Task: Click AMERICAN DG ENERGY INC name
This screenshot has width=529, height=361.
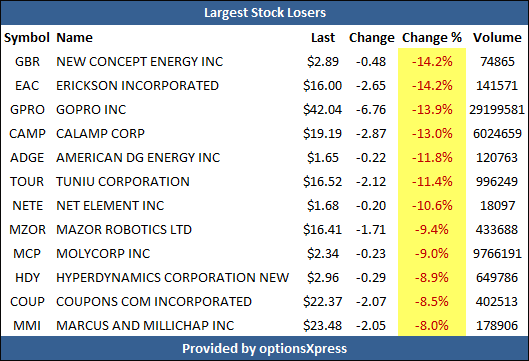Action: (x=138, y=158)
